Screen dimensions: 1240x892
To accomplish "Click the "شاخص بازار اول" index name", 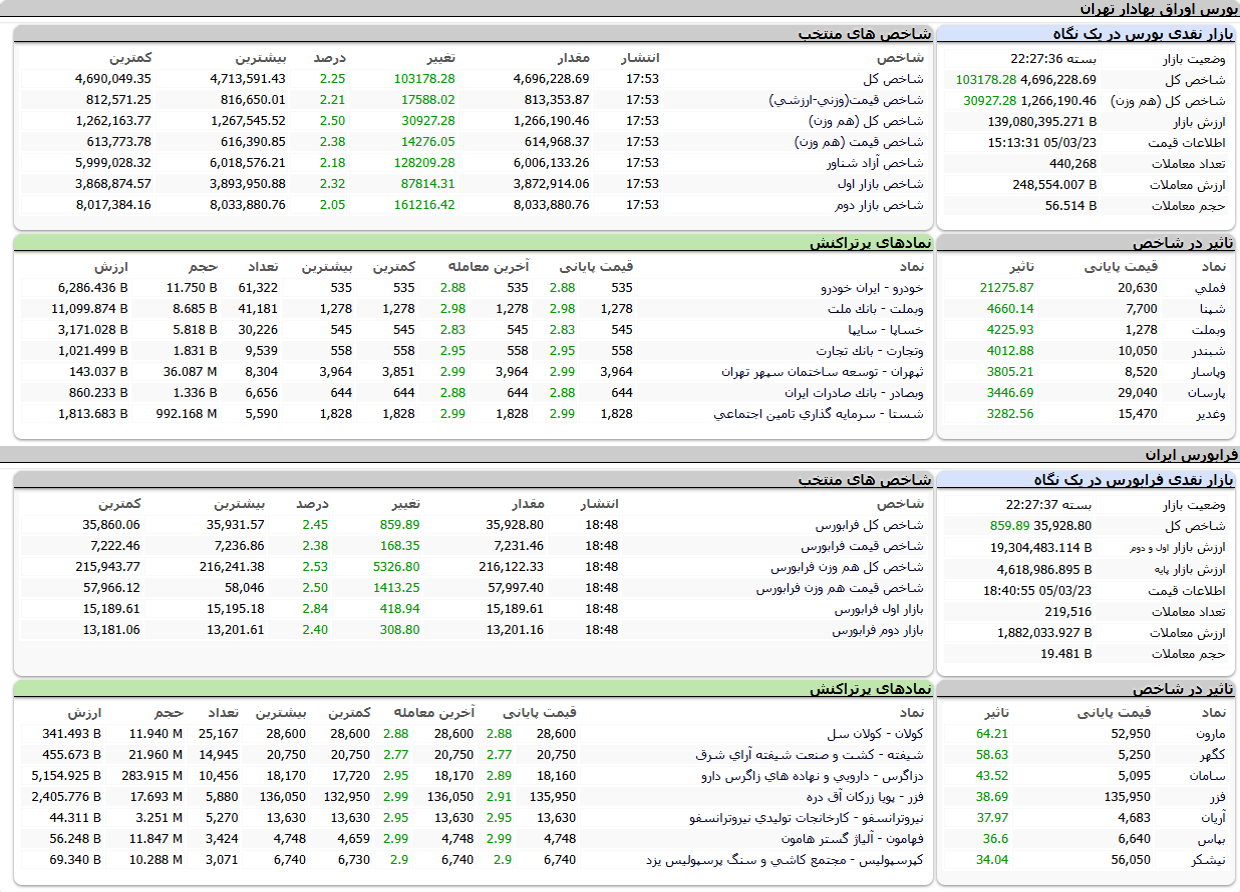I will click(x=882, y=184).
